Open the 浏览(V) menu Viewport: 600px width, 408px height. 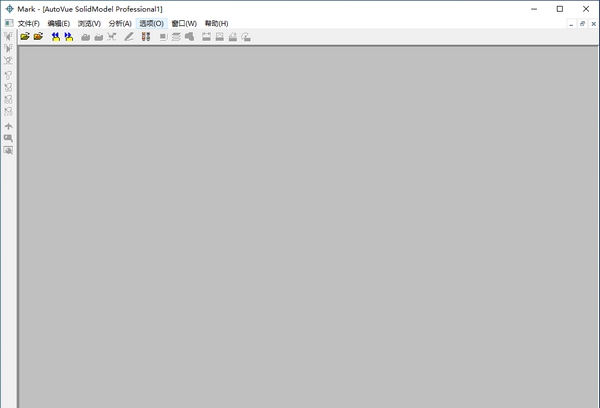pyautogui.click(x=89, y=23)
